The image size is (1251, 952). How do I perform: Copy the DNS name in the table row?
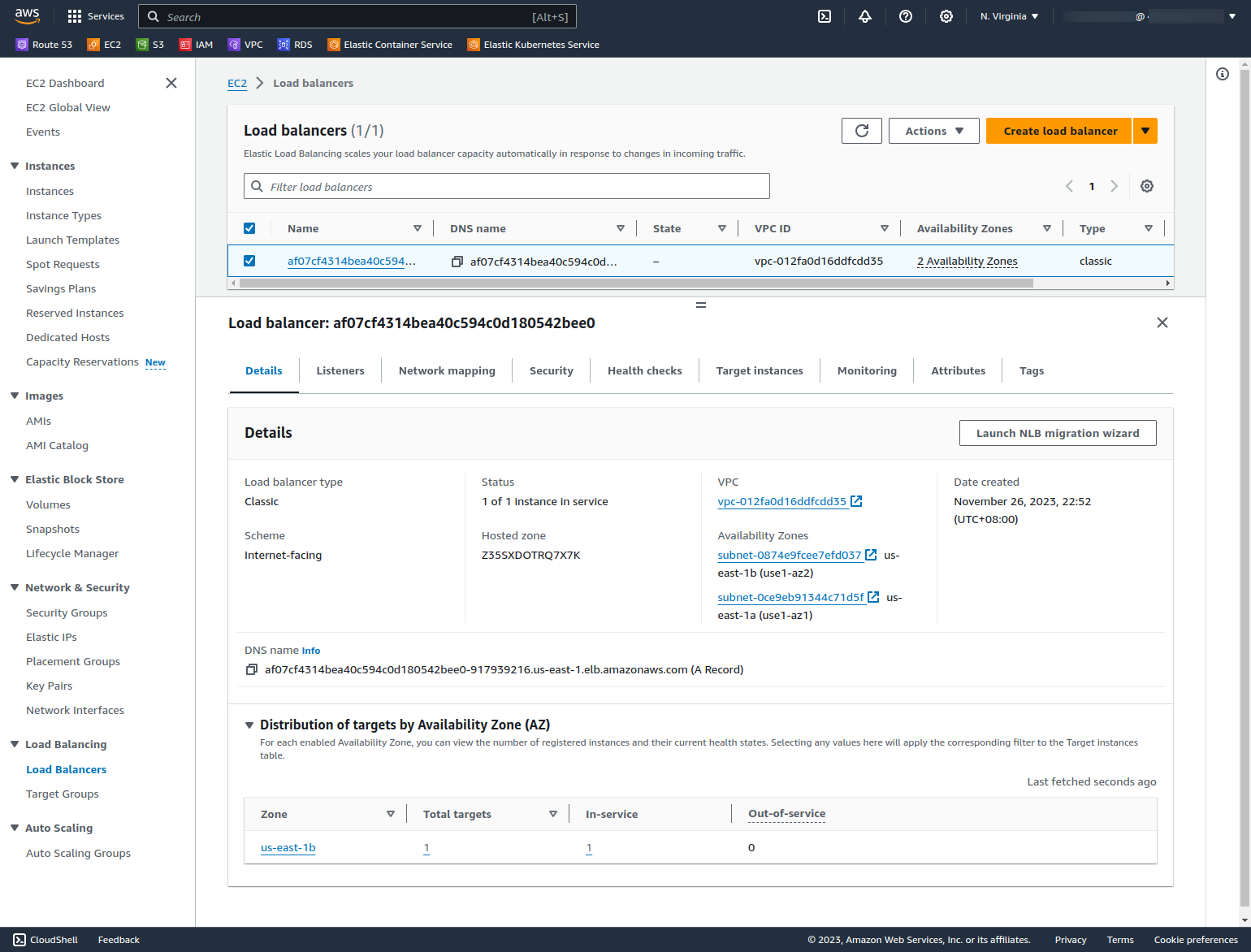[457, 262]
